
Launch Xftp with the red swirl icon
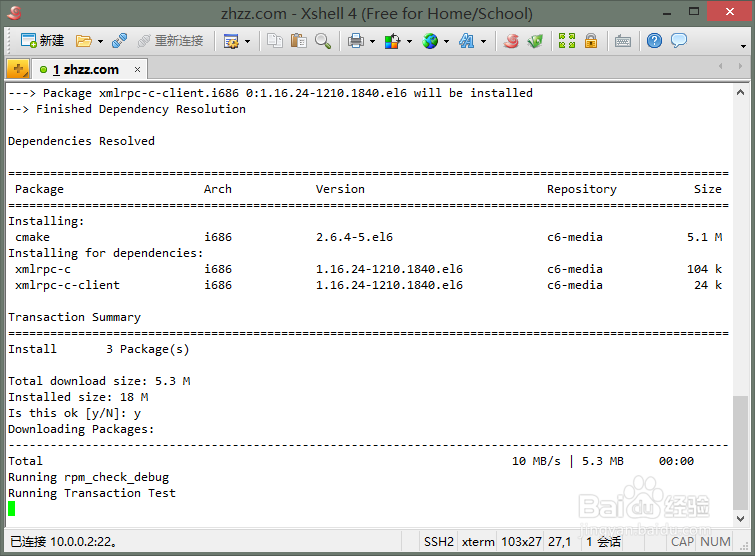pyautogui.click(x=511, y=41)
